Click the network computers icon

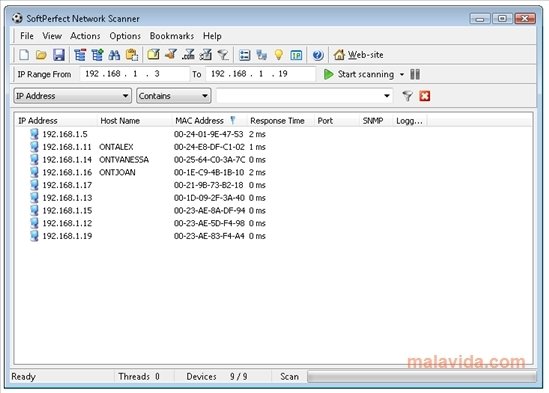261,55
